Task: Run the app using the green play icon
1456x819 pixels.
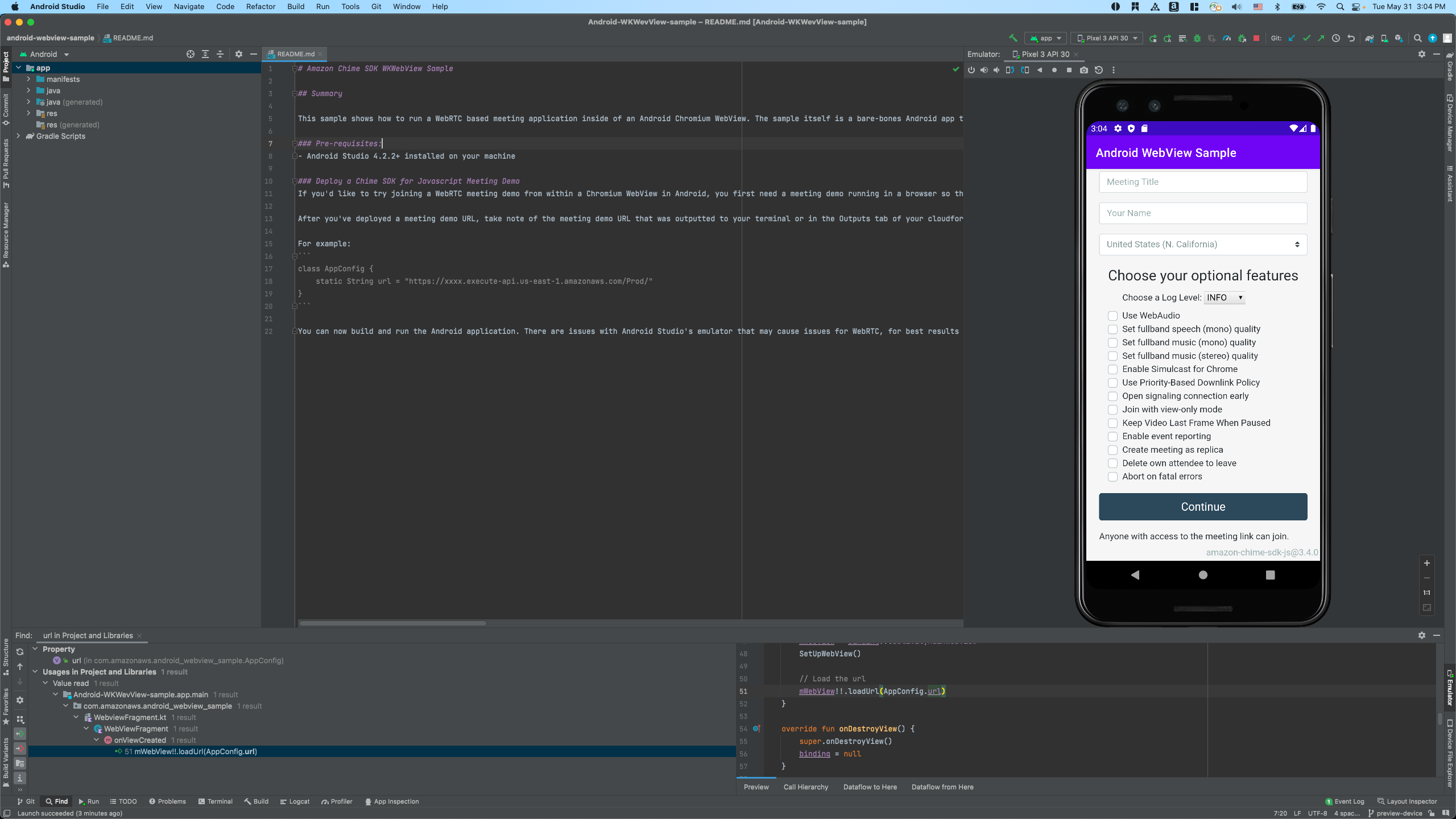Action: 1153,38
